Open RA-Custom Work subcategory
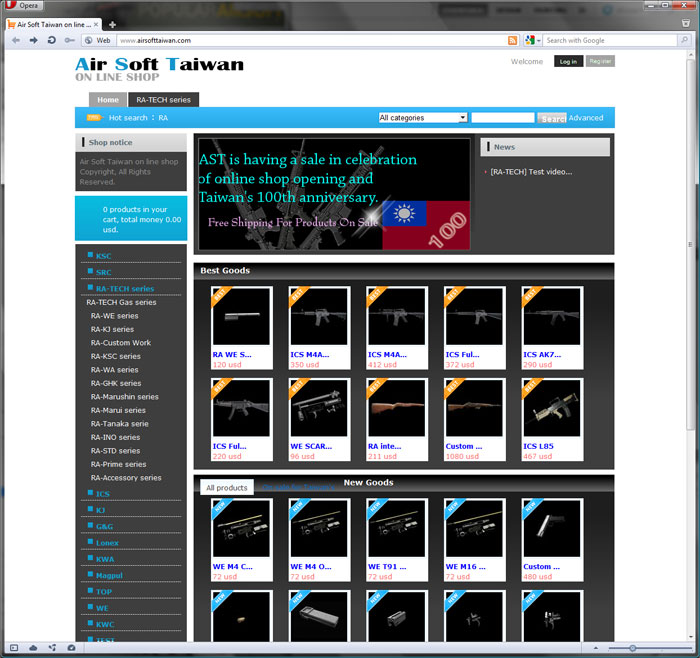 pos(121,343)
